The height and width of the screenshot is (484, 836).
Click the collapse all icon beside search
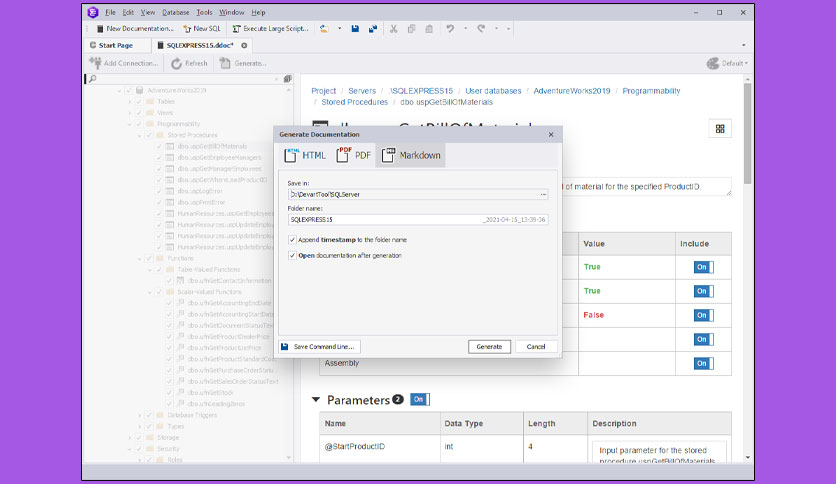288,79
